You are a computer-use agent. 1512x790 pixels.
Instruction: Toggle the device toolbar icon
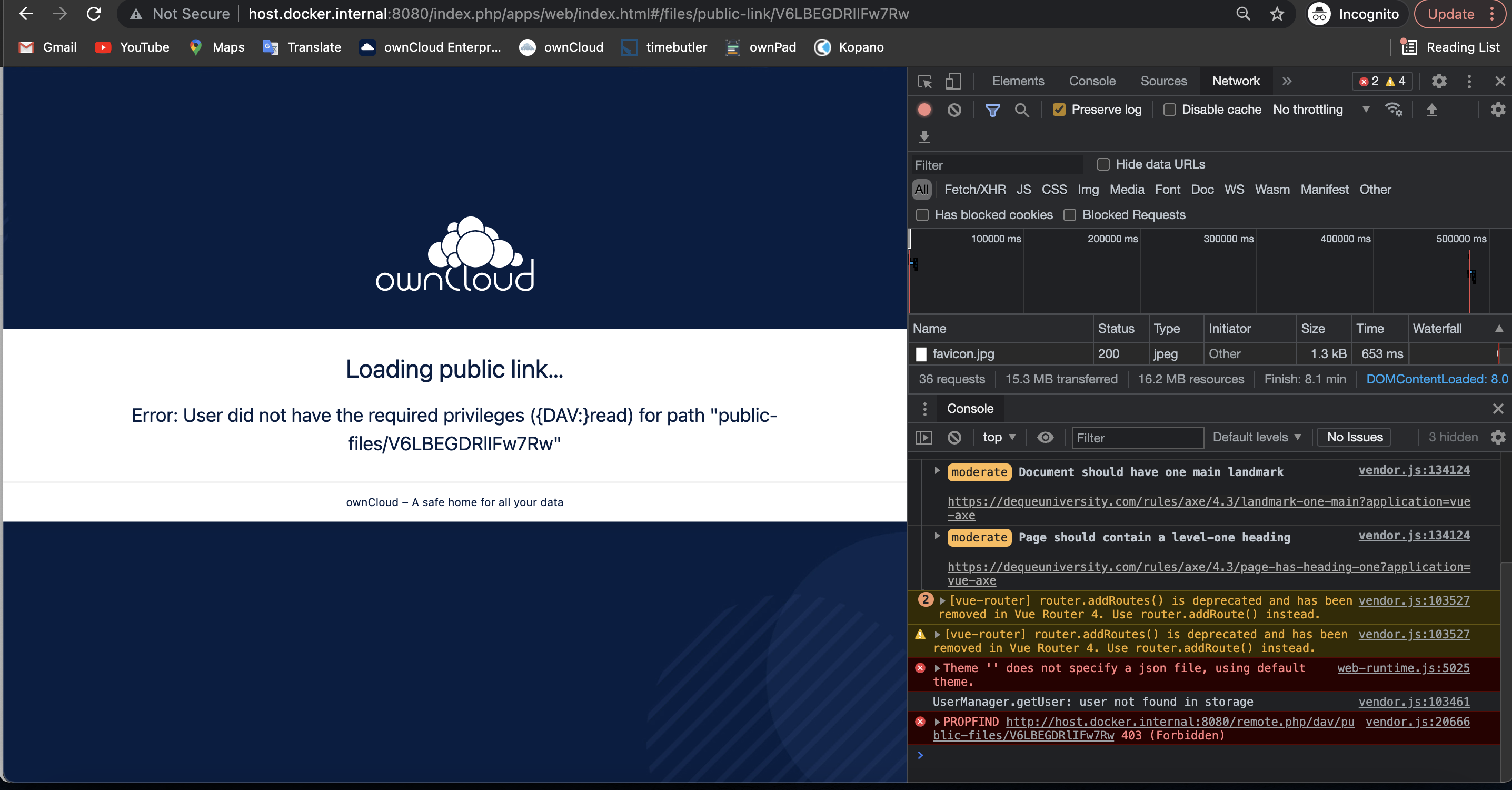pyautogui.click(x=952, y=81)
